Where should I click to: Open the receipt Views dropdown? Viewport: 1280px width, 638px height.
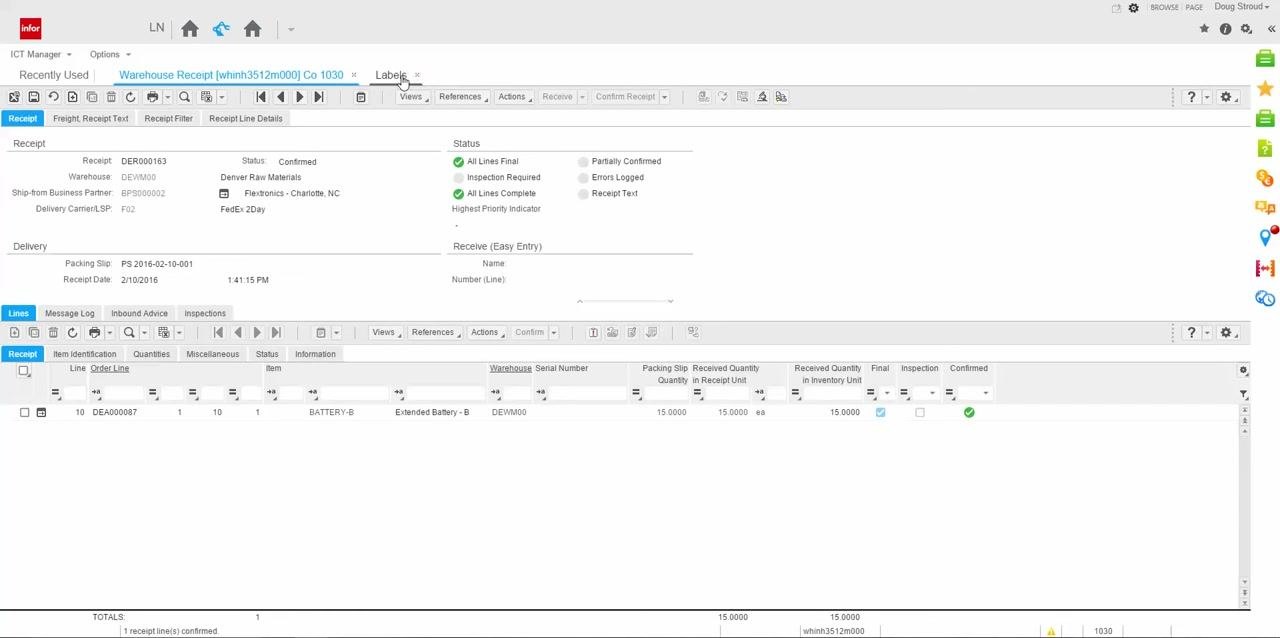(413, 97)
